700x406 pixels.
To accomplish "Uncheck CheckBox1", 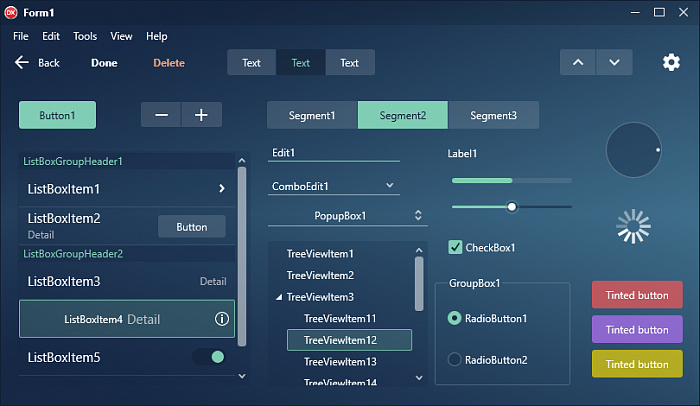I will point(455,247).
